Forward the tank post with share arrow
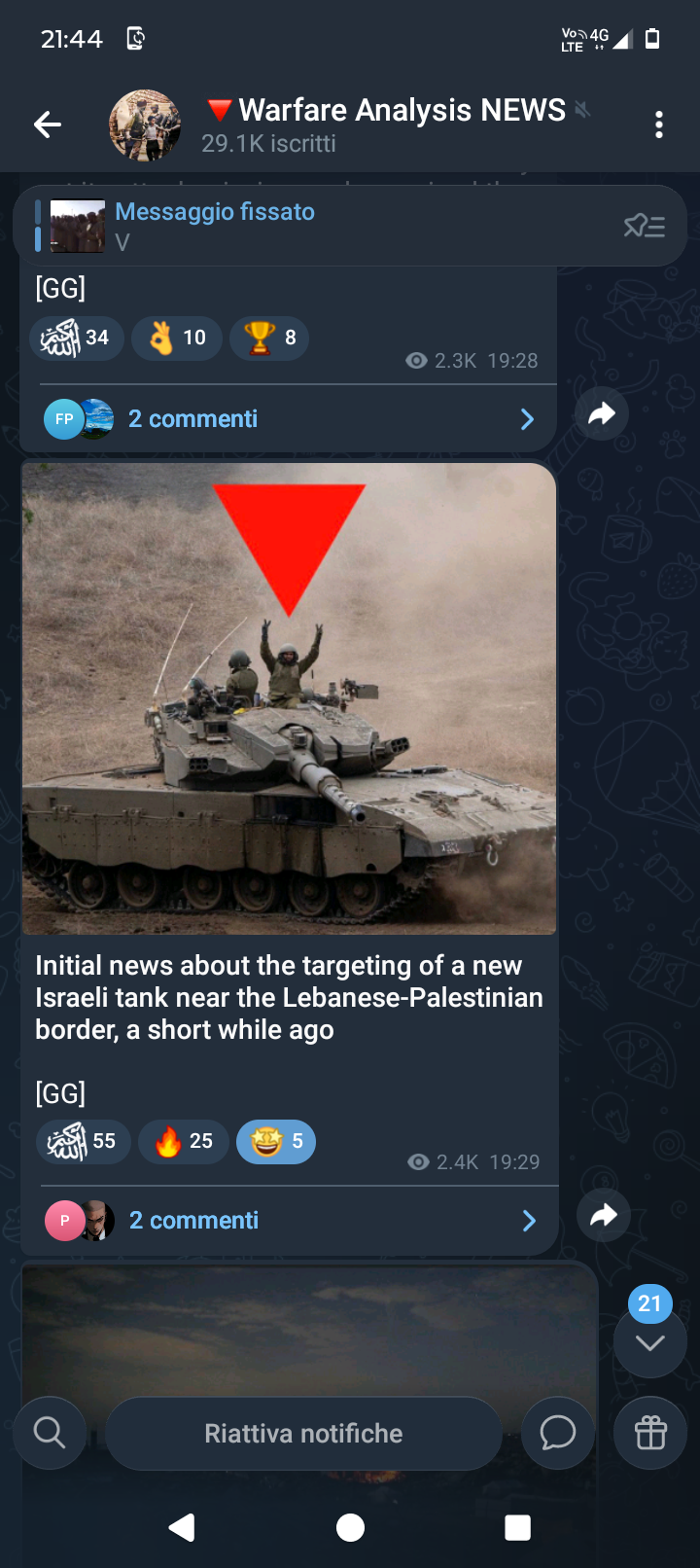The height and width of the screenshot is (1568, 700). pyautogui.click(x=604, y=1215)
